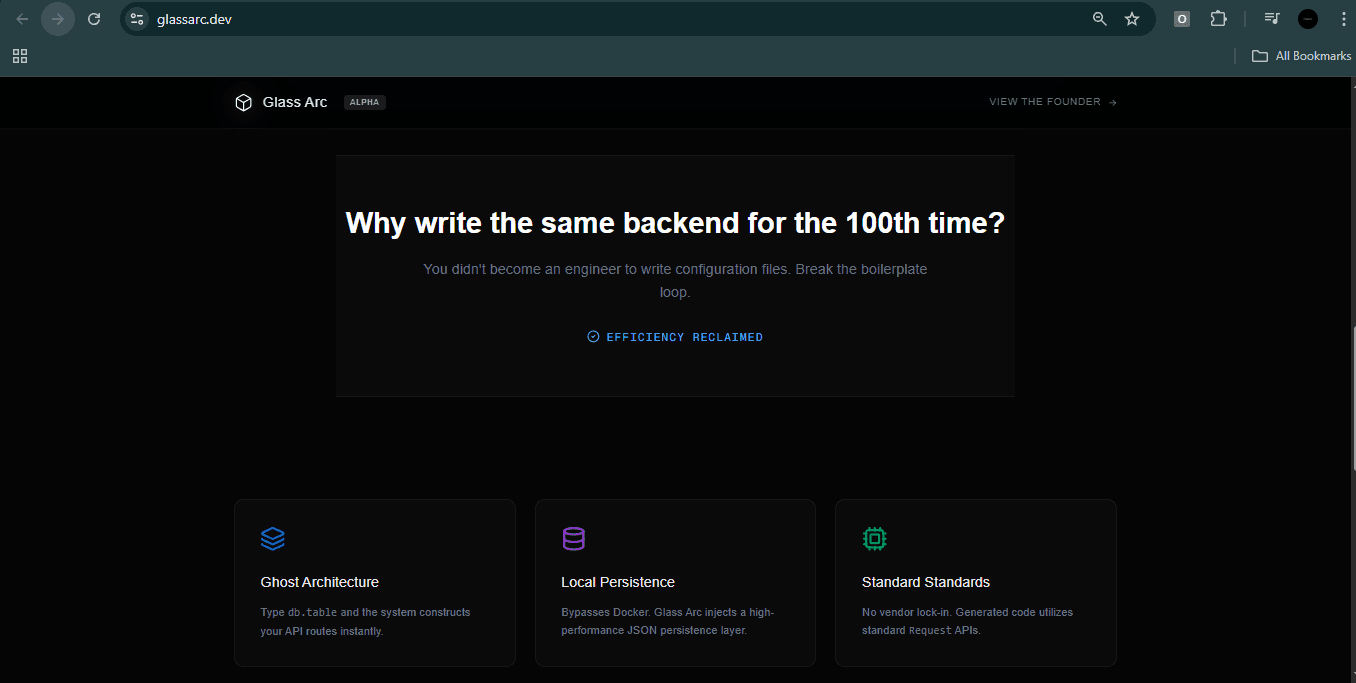Open the Chrome zoom magnifier icon
This screenshot has height=683, width=1356.
[x=1100, y=19]
